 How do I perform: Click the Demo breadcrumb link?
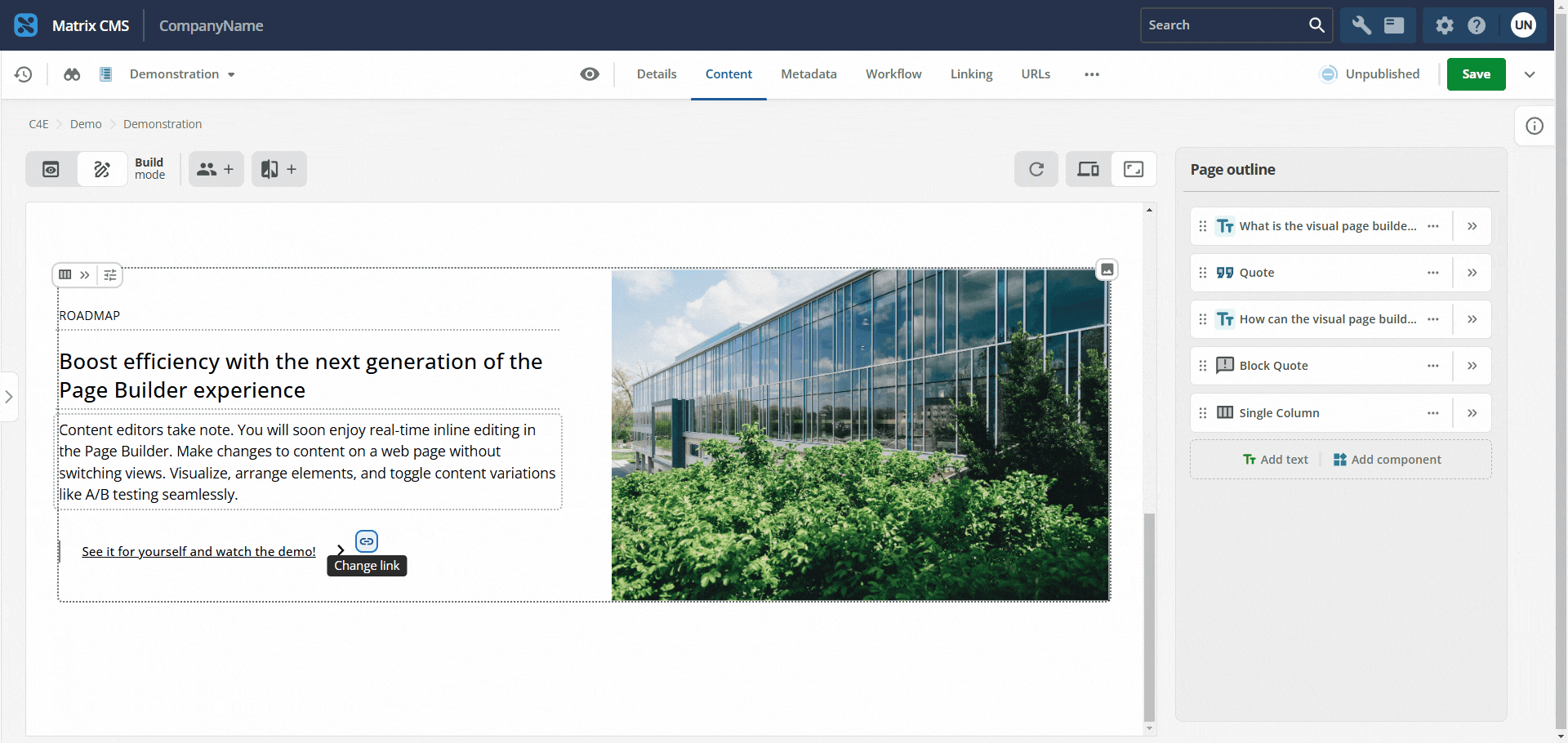86,124
